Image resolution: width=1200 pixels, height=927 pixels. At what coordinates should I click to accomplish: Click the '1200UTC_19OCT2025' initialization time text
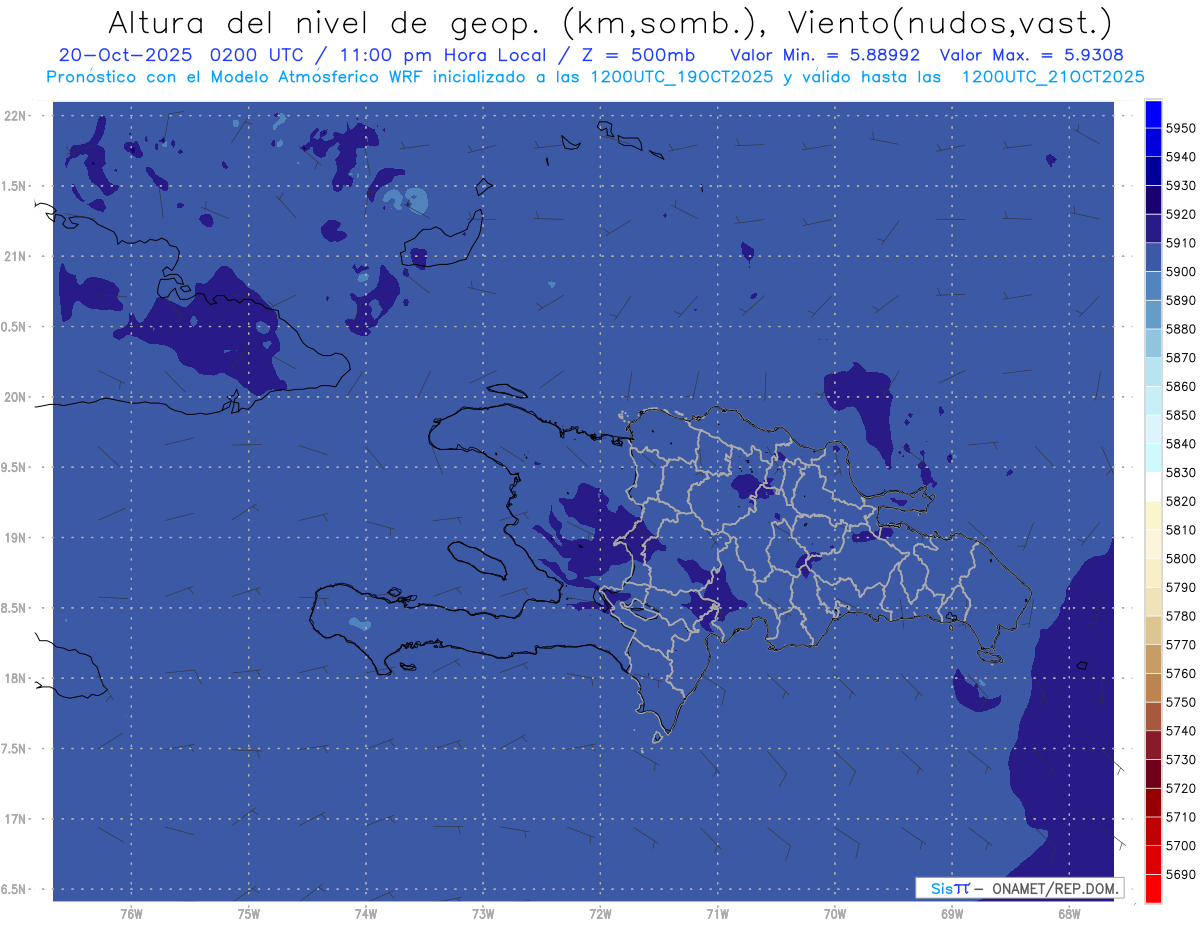[681, 77]
